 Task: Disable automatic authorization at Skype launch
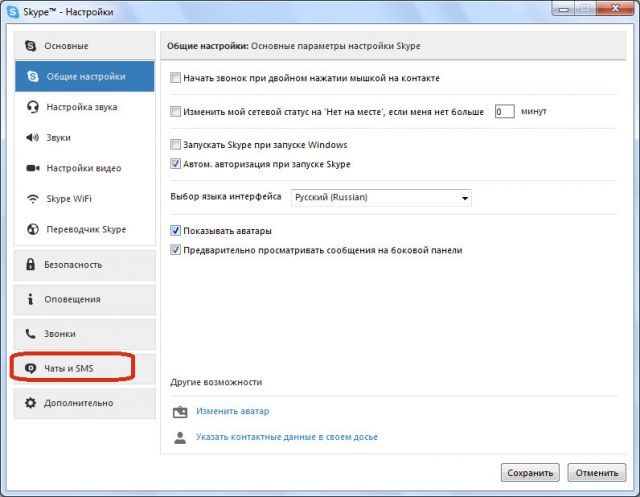coord(175,164)
